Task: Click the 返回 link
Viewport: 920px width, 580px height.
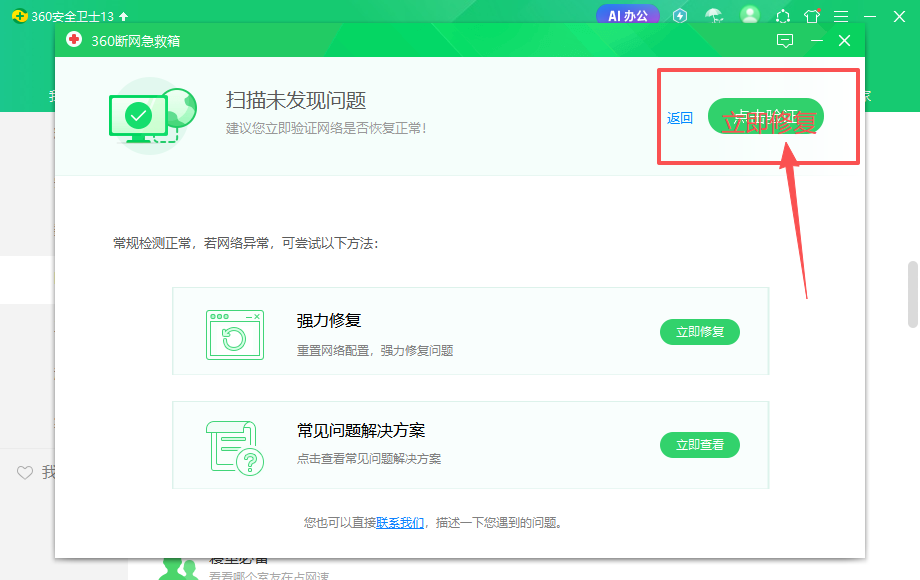Action: [x=680, y=118]
